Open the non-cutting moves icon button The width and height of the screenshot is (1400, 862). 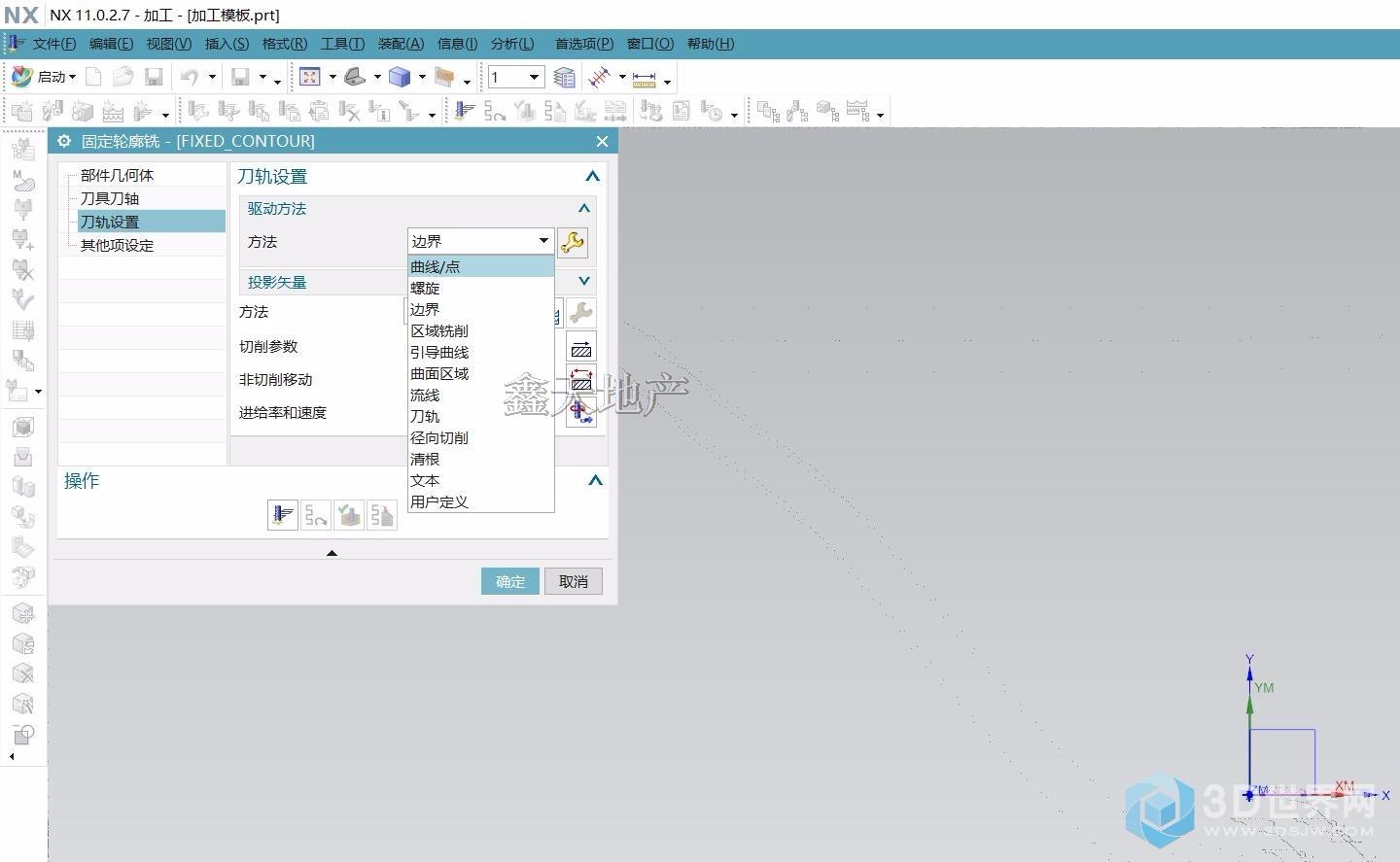click(581, 380)
